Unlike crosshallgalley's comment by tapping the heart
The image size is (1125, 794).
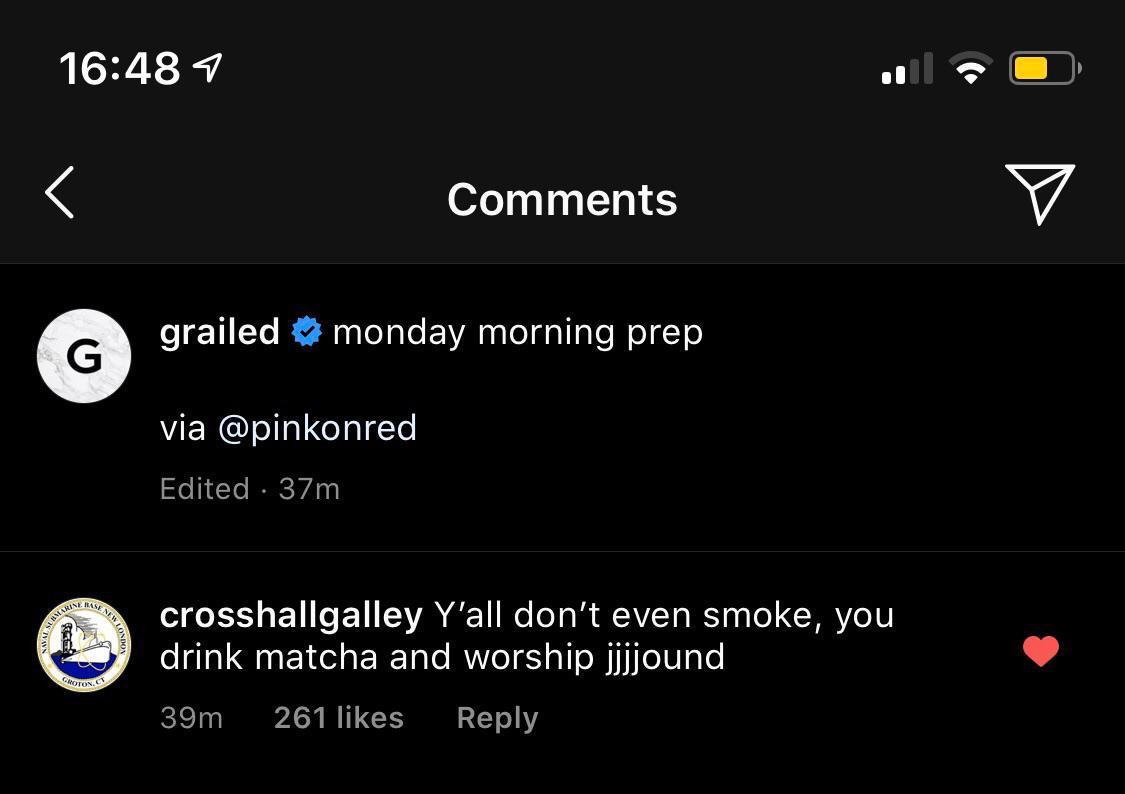click(1040, 651)
